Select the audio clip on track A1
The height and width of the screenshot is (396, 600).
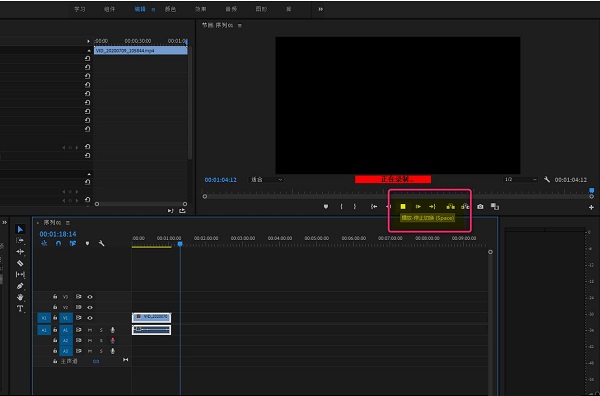(x=152, y=330)
